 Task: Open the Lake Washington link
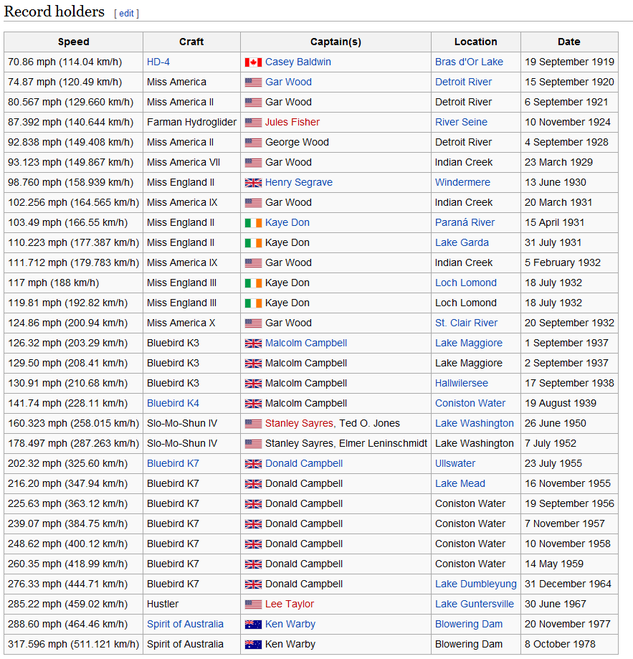click(474, 423)
